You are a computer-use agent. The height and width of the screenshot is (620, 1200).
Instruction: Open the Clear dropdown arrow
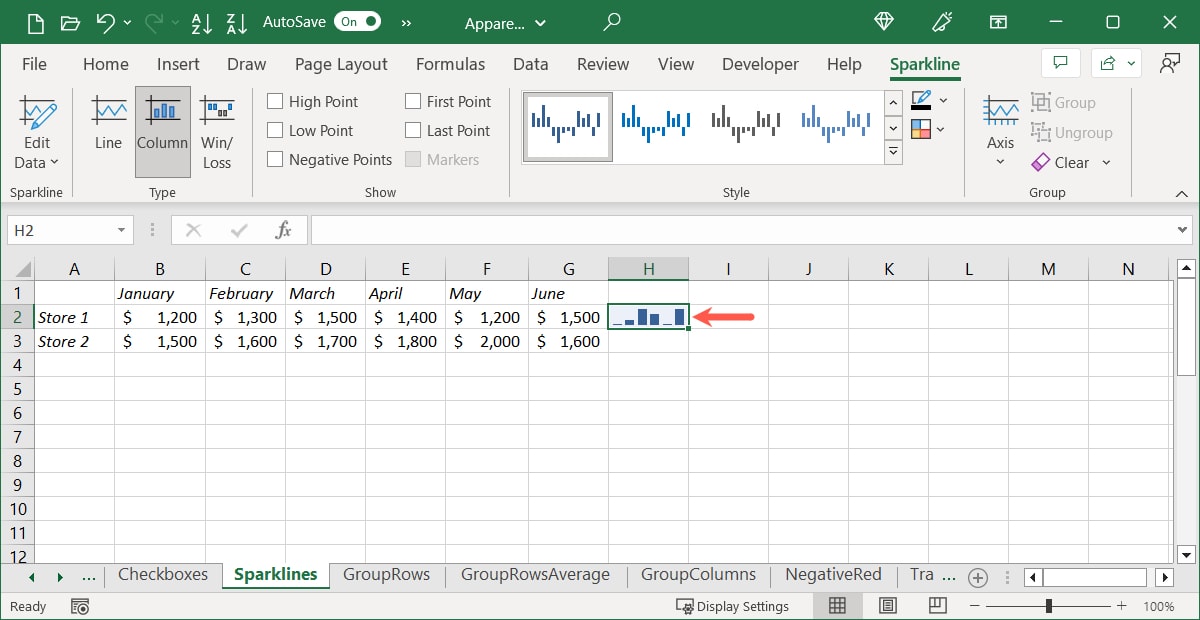pos(1104,162)
